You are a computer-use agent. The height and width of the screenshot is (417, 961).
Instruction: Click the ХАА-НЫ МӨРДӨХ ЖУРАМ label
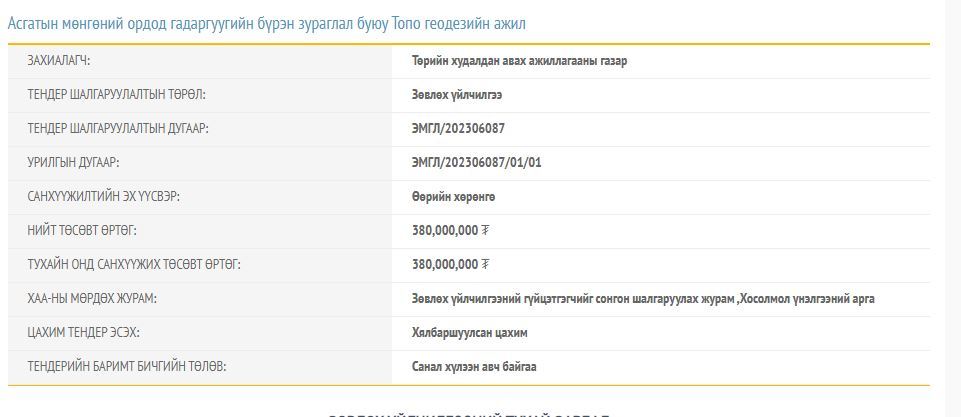(x=92, y=299)
